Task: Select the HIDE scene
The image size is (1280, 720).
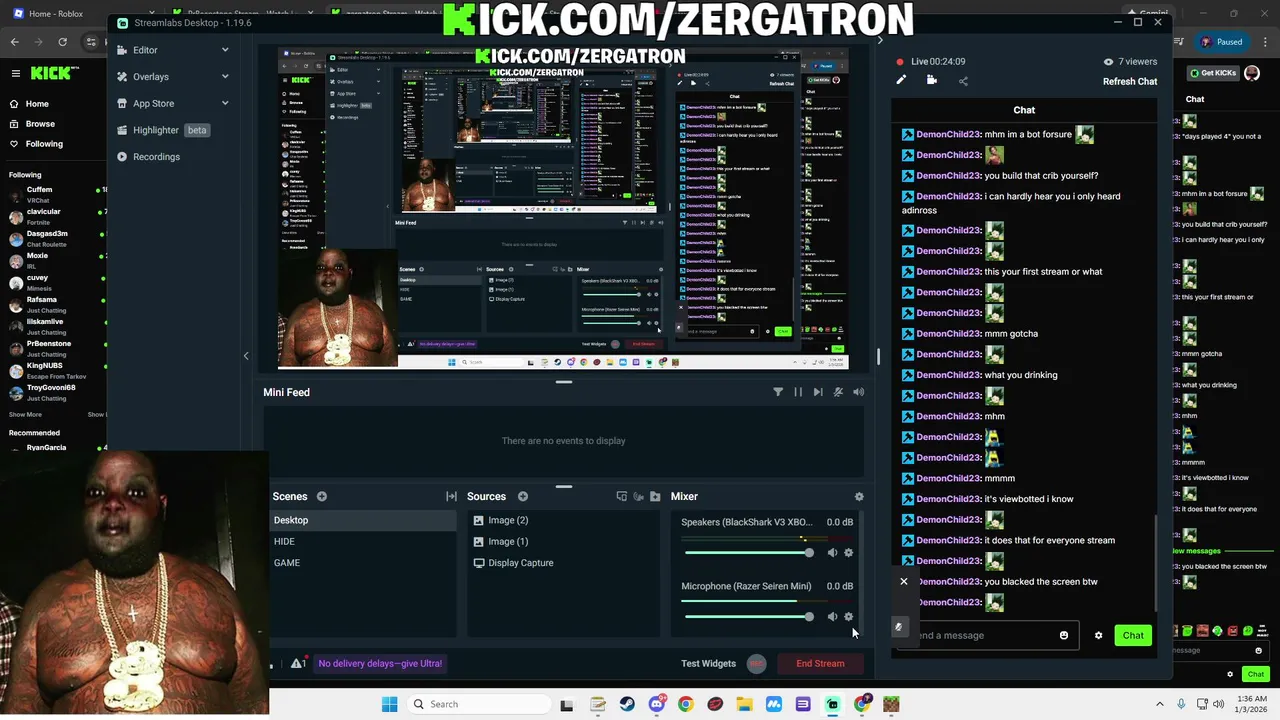Action: pyautogui.click(x=363, y=541)
